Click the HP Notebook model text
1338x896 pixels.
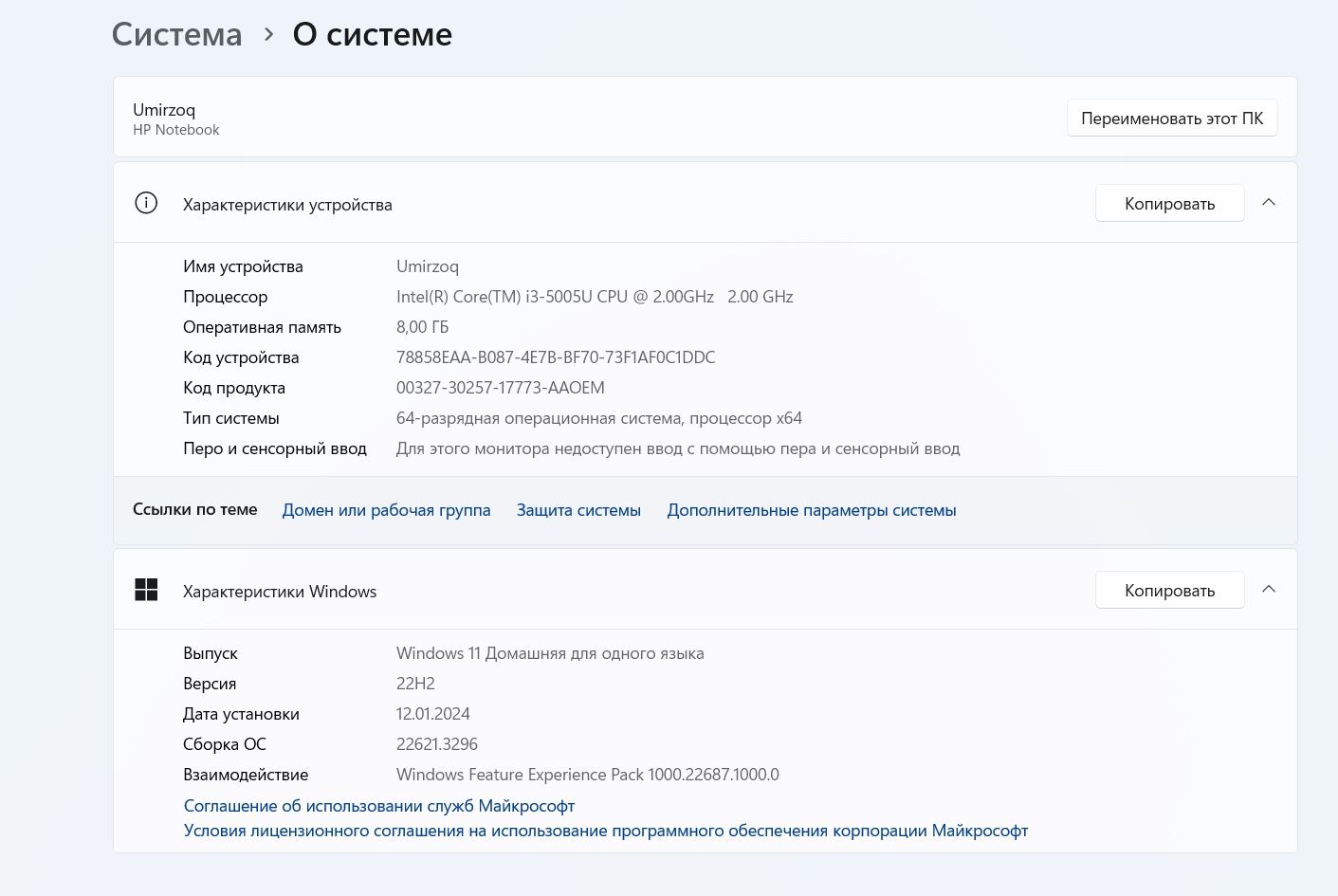click(x=176, y=130)
